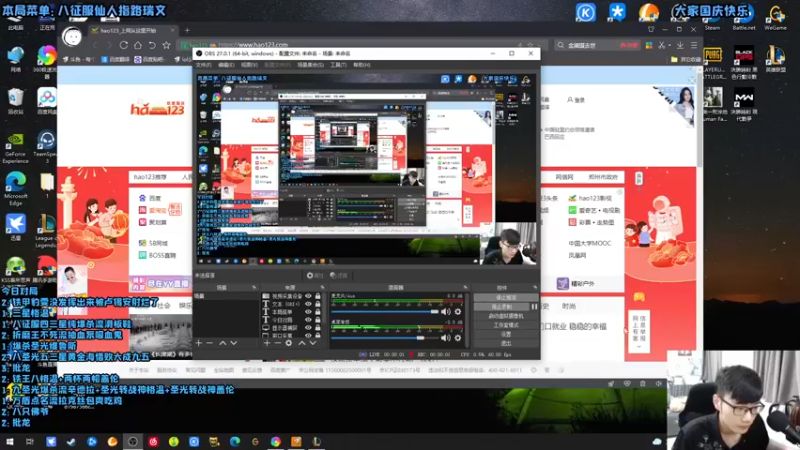Open OBS 场景集合(S) menu

tap(310, 65)
